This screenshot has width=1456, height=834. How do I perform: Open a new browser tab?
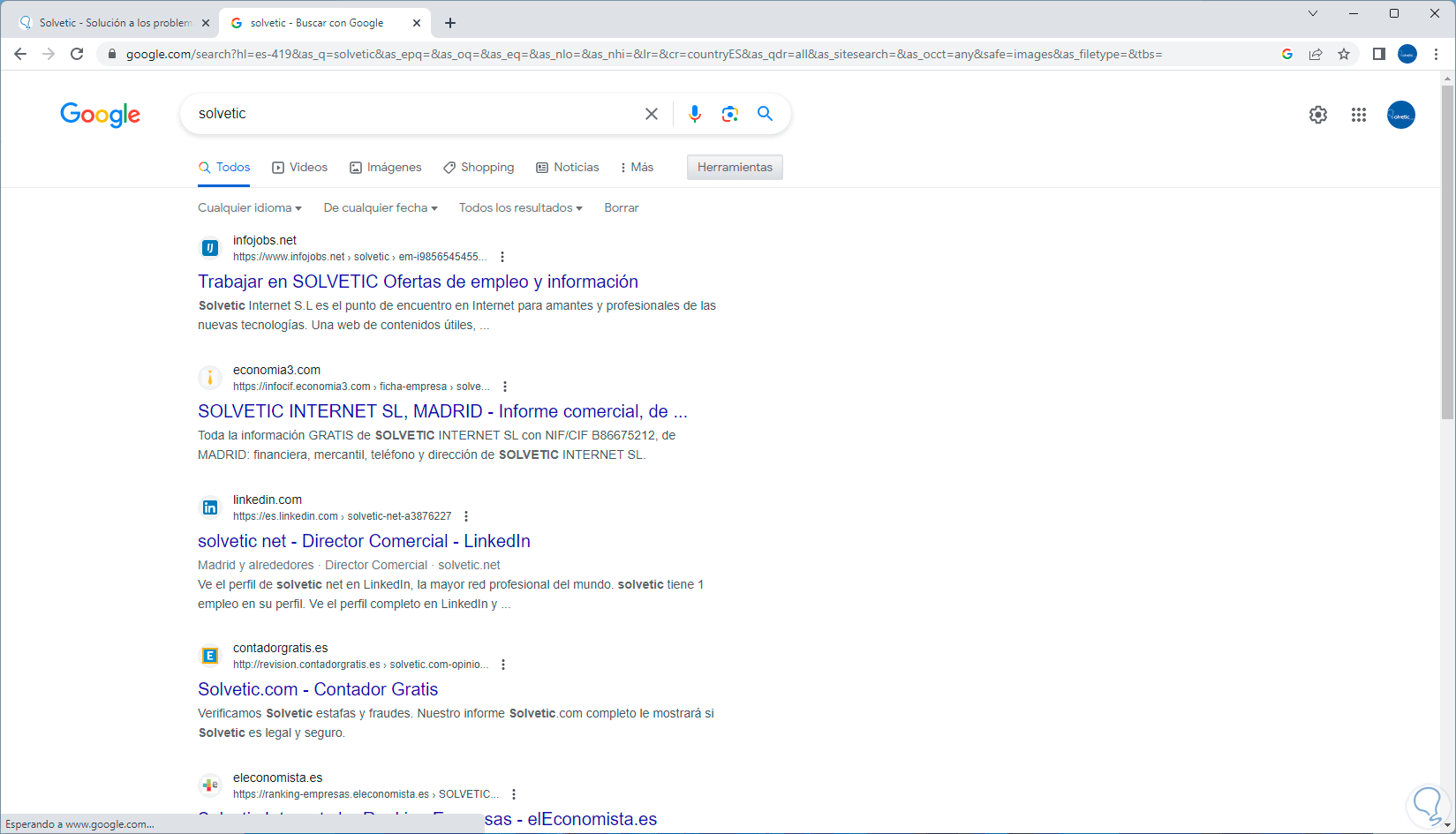[450, 23]
